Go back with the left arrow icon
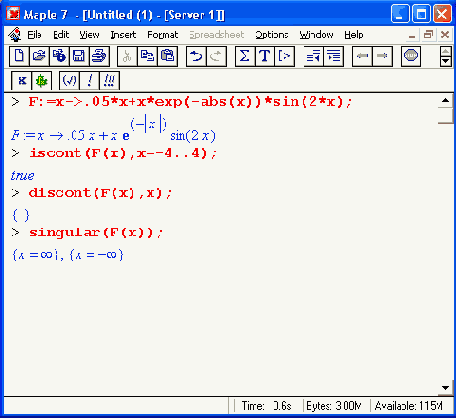 [x=362, y=56]
